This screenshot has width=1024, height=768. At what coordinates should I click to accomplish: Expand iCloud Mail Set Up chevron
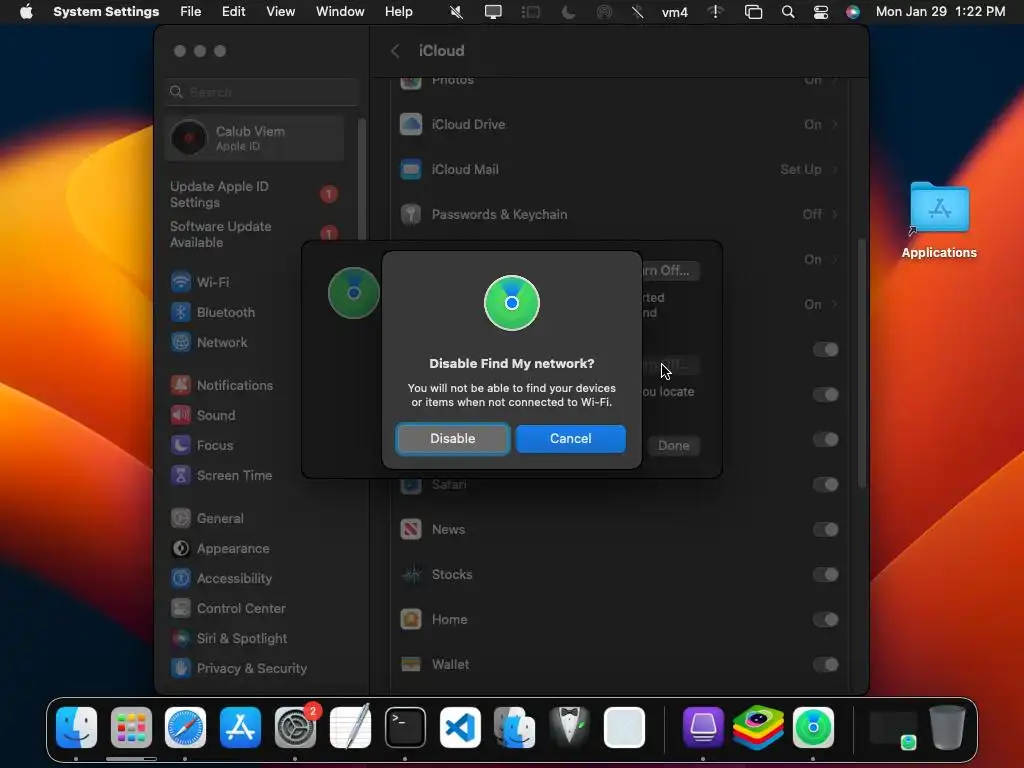pos(835,169)
